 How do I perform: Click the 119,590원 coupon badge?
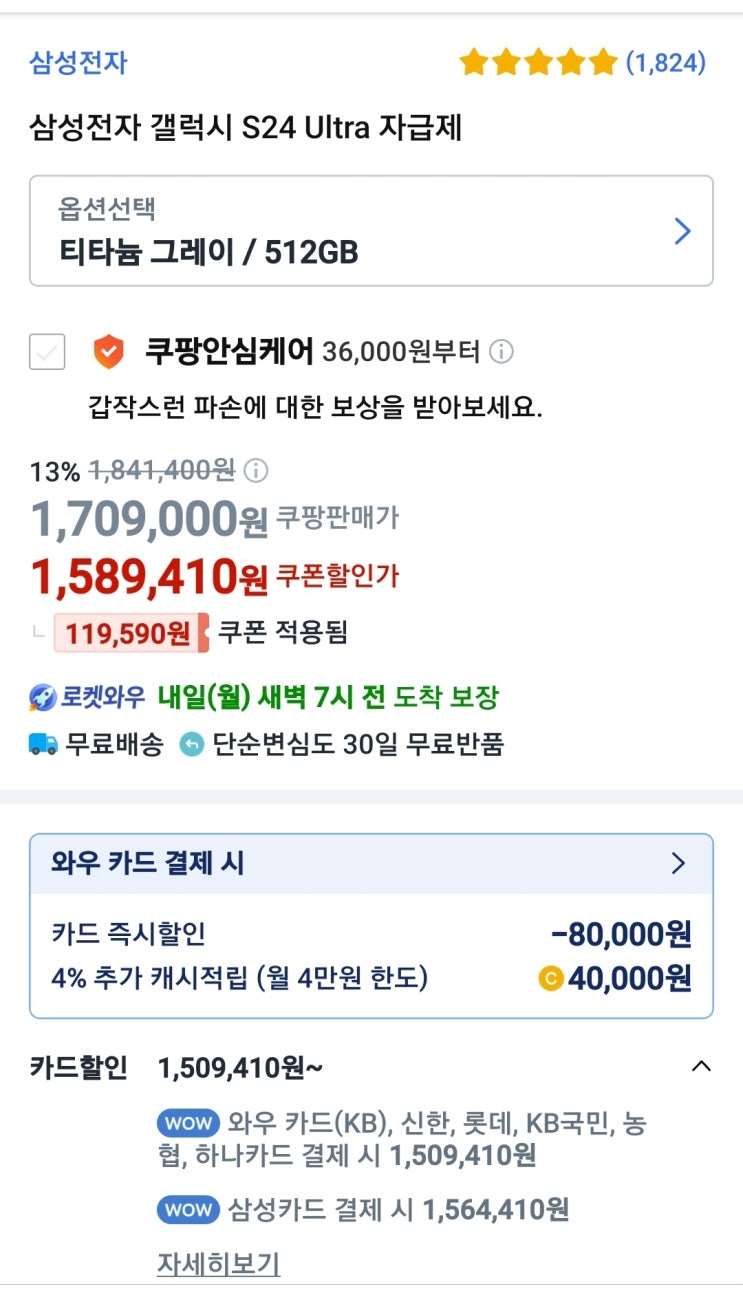130,633
